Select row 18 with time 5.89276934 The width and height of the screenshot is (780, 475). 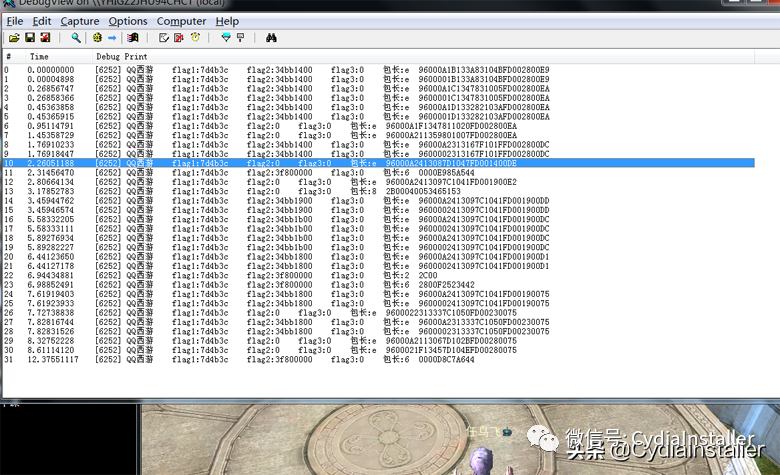pos(379,238)
